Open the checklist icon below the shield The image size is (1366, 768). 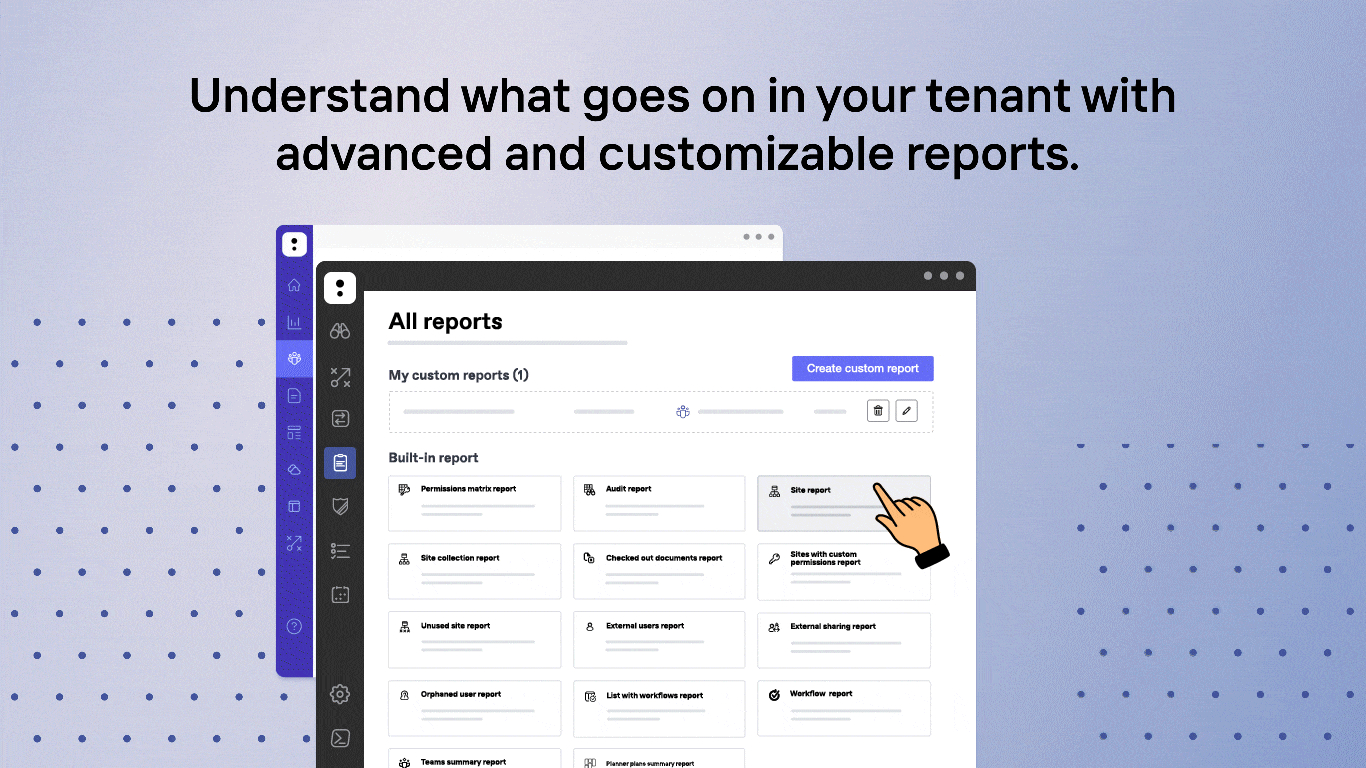pyautogui.click(x=340, y=550)
